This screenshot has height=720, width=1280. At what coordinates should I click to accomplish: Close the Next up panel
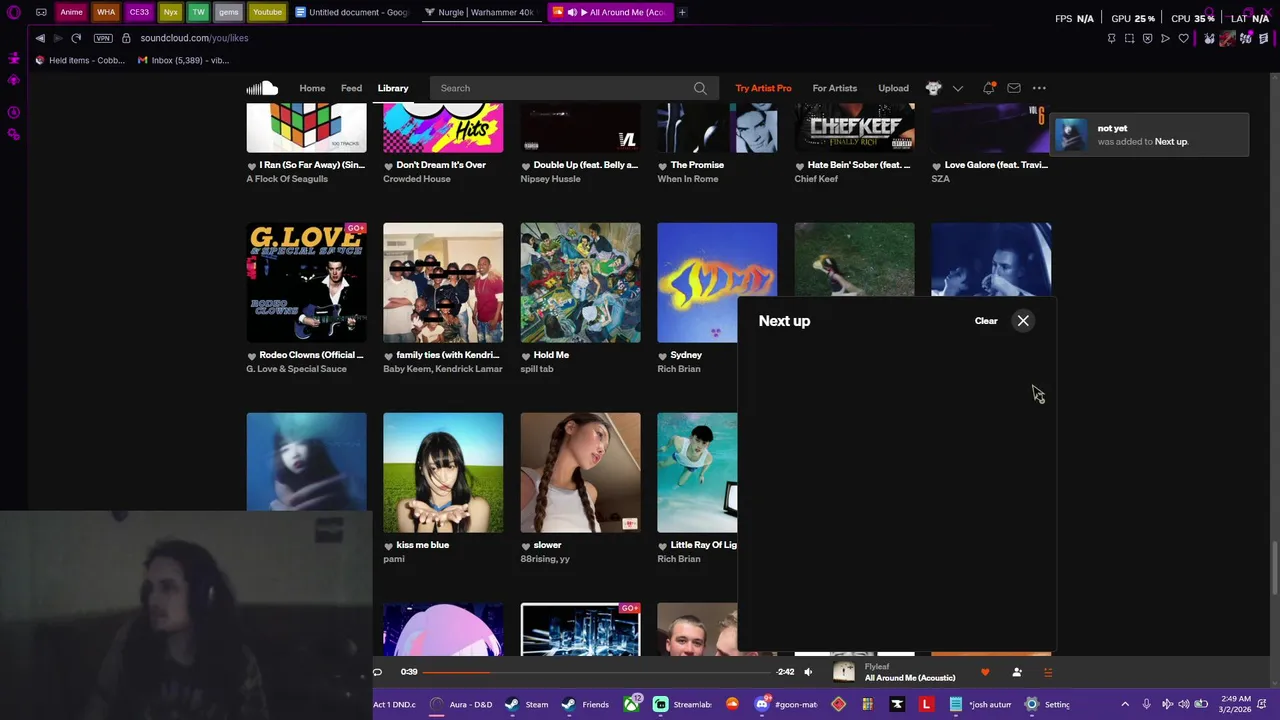[x=1023, y=321]
